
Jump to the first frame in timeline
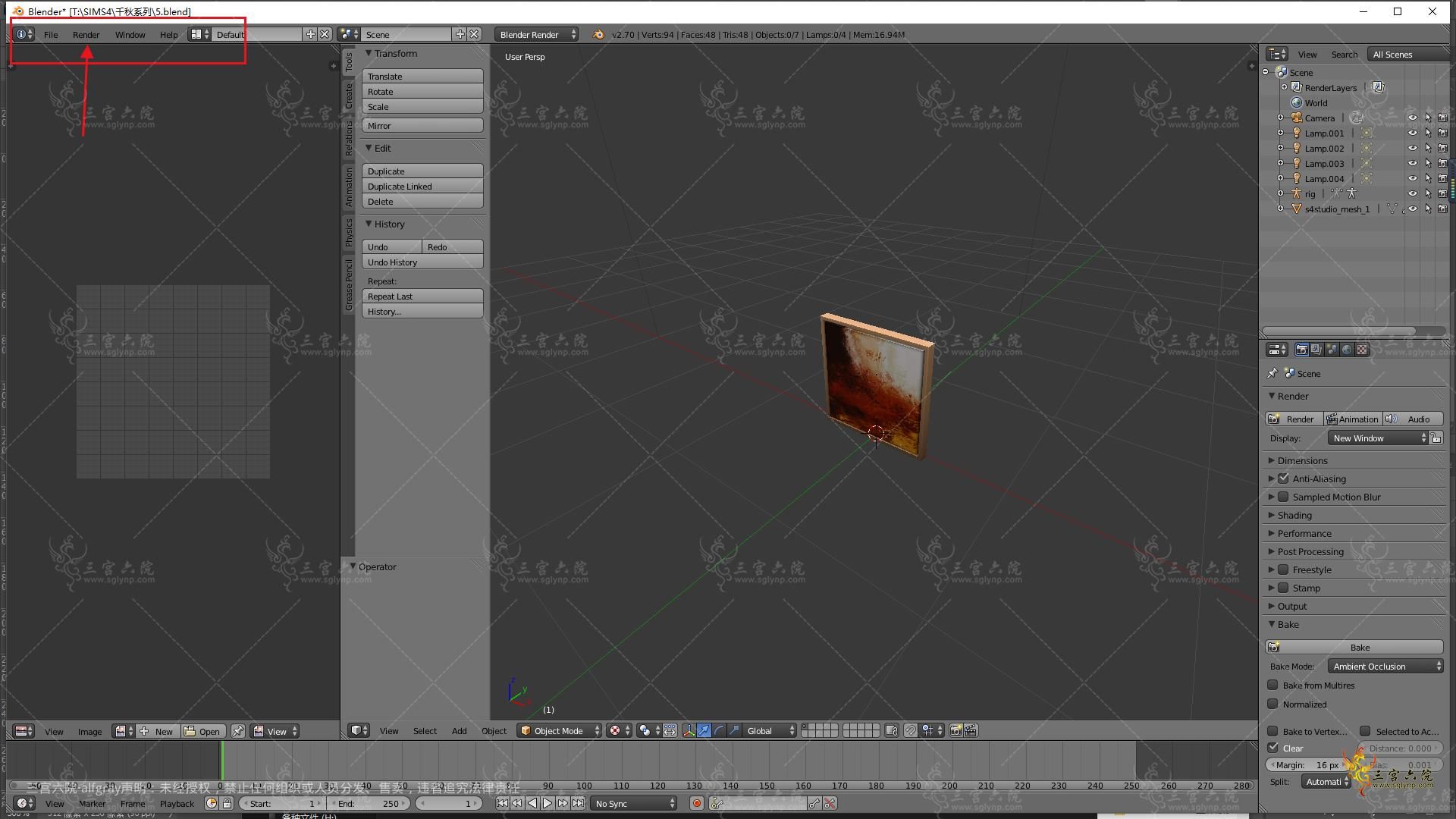tap(502, 804)
